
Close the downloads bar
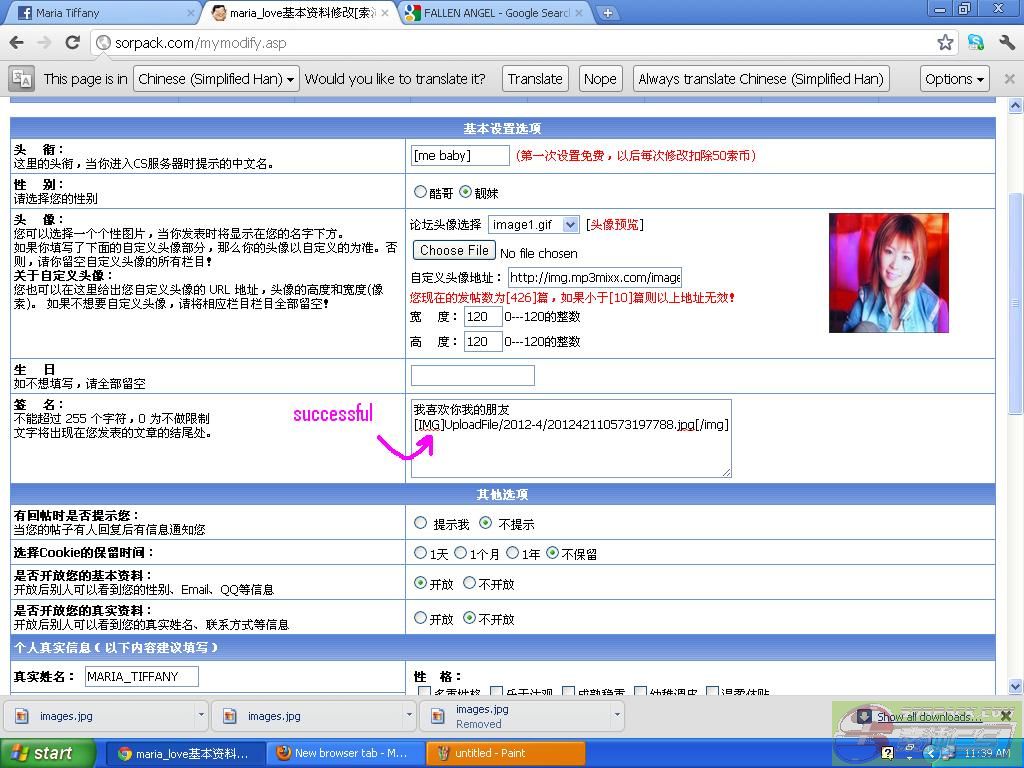tap(1006, 716)
